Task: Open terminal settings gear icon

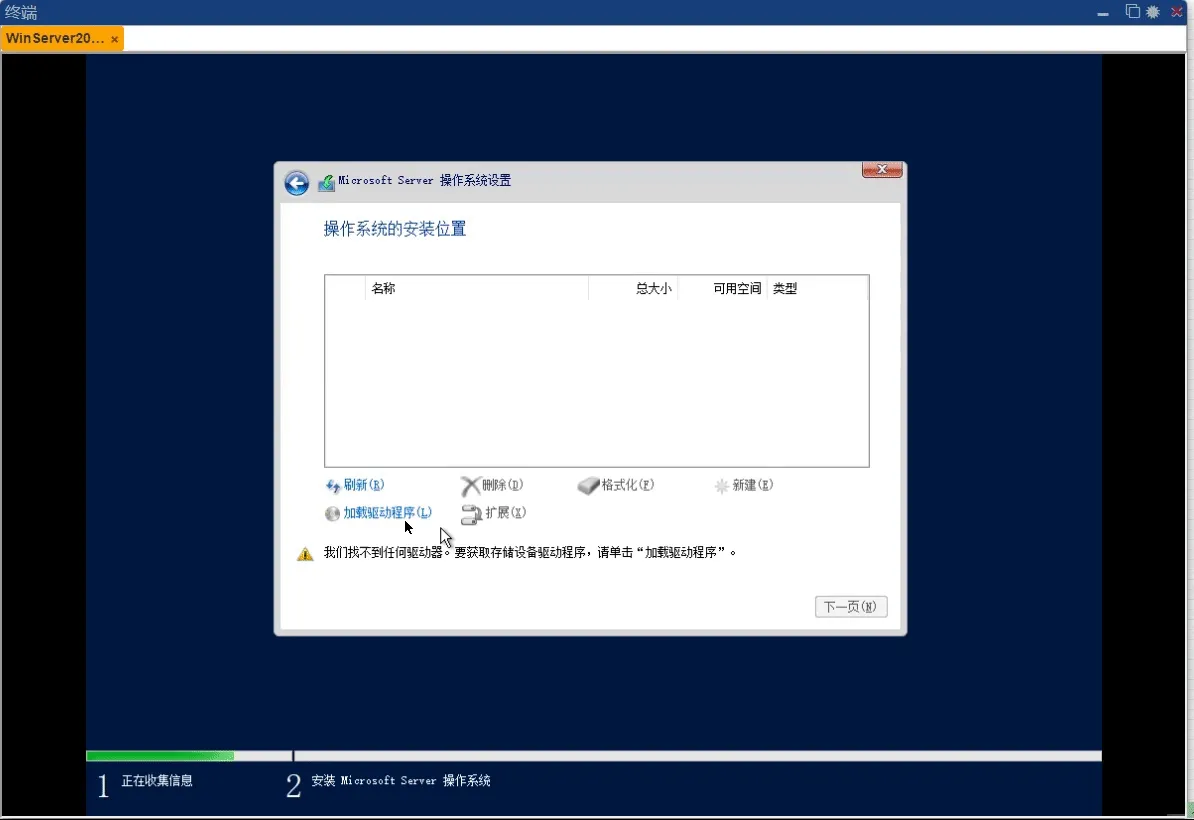Action: coord(1153,12)
